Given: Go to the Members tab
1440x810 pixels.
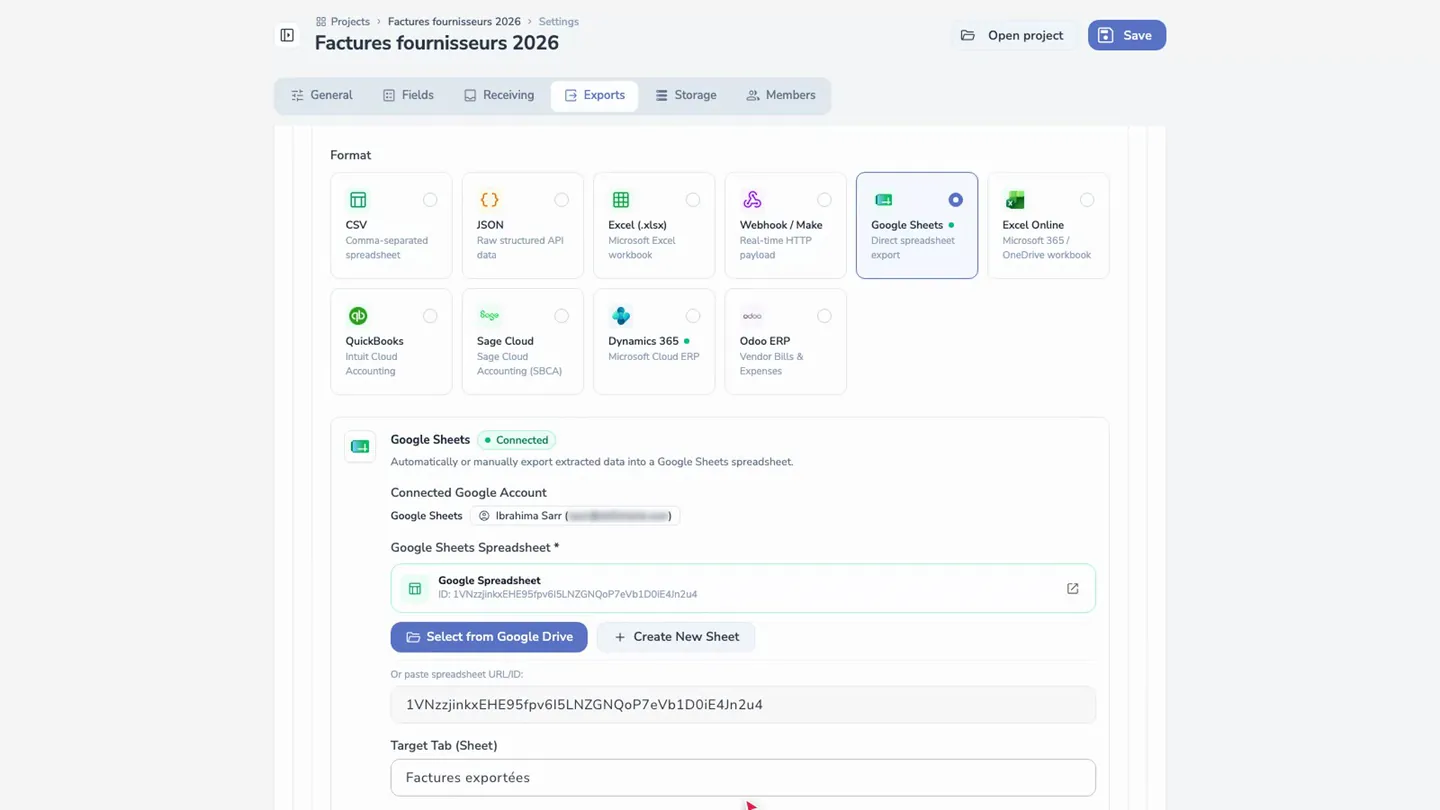Looking at the screenshot, I should tap(781, 95).
